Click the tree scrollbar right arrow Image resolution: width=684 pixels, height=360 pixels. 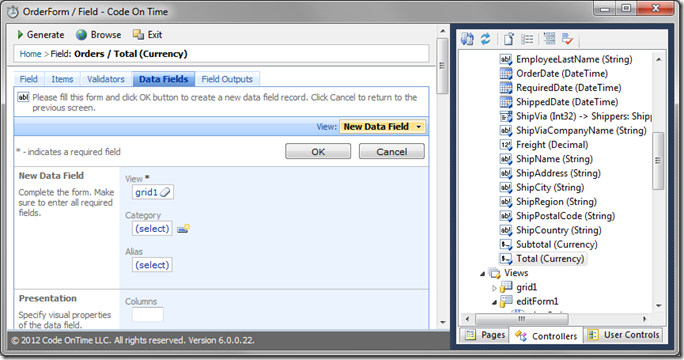click(645, 319)
